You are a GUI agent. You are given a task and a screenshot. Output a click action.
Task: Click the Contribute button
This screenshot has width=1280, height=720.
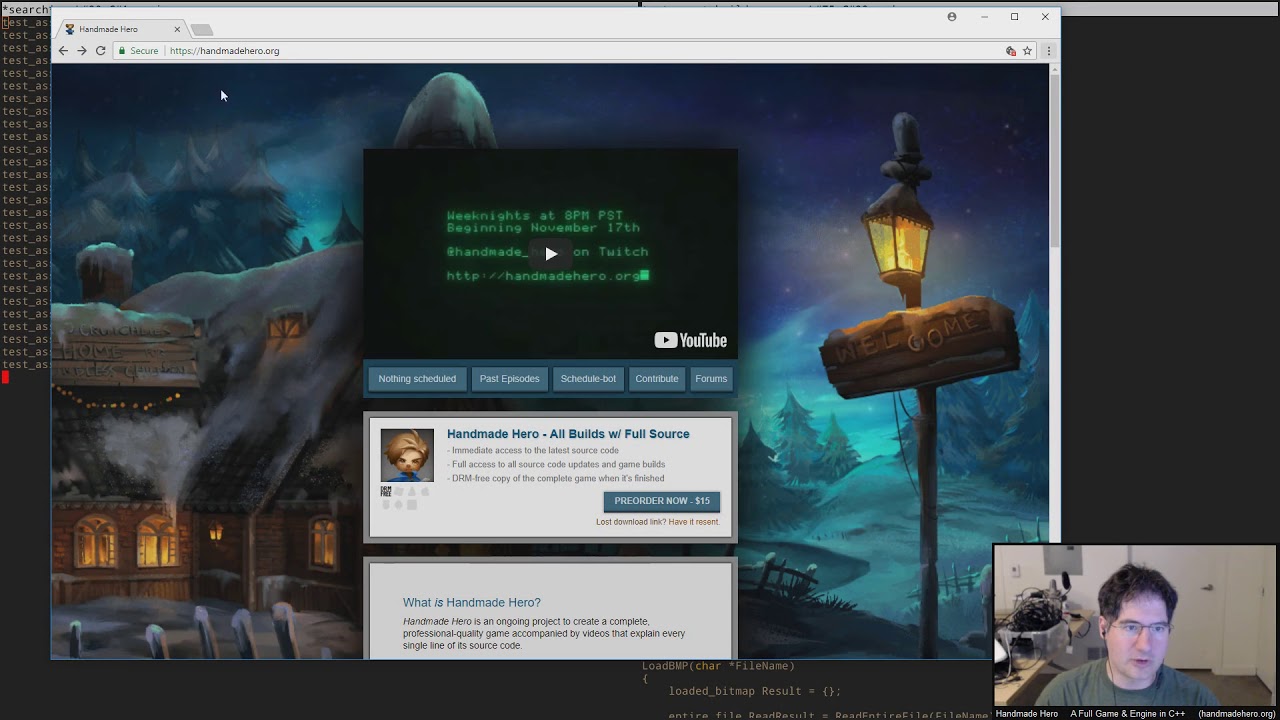click(657, 379)
